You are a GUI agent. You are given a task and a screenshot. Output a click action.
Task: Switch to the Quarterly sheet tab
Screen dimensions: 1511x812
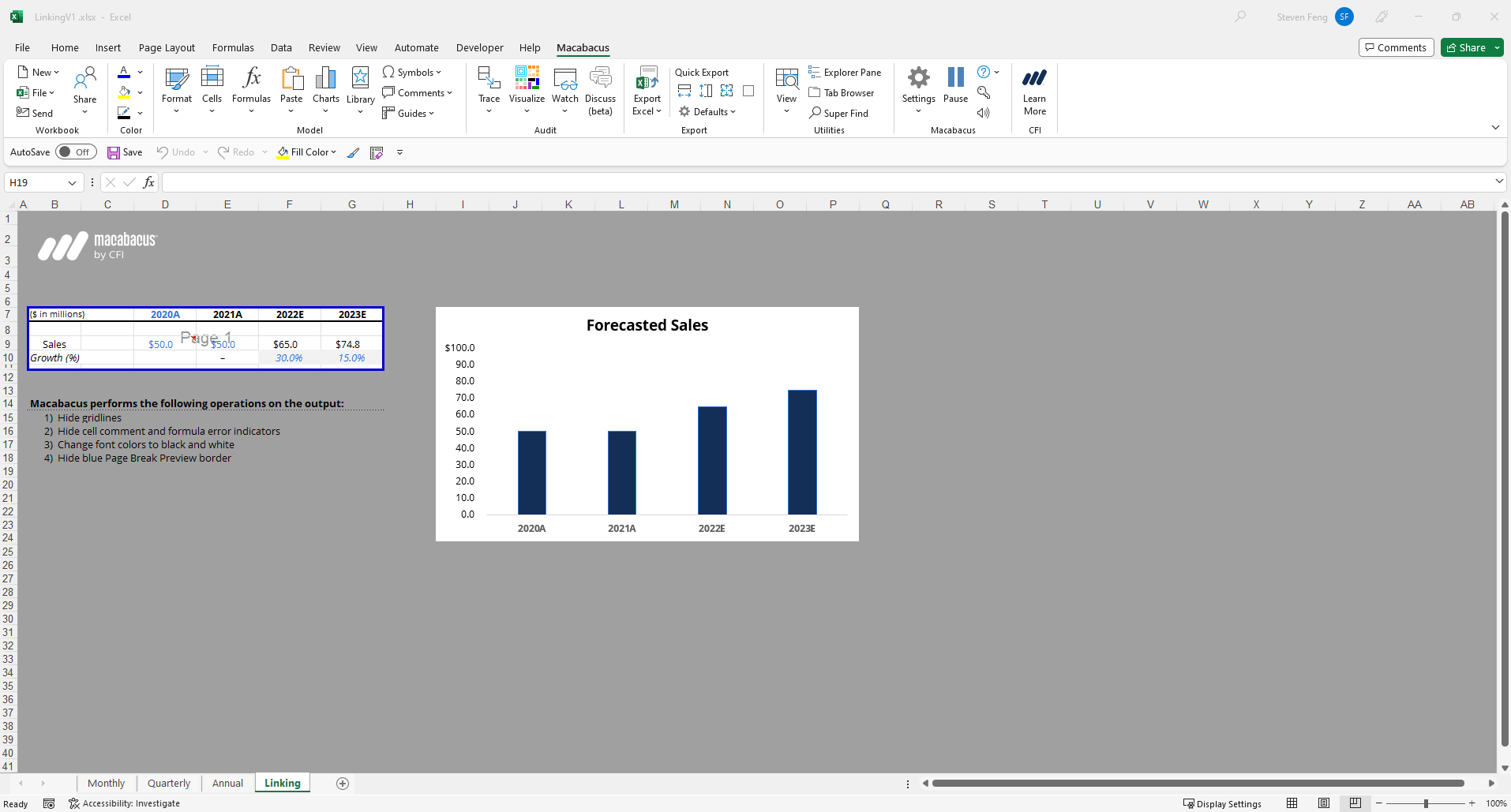point(169,783)
